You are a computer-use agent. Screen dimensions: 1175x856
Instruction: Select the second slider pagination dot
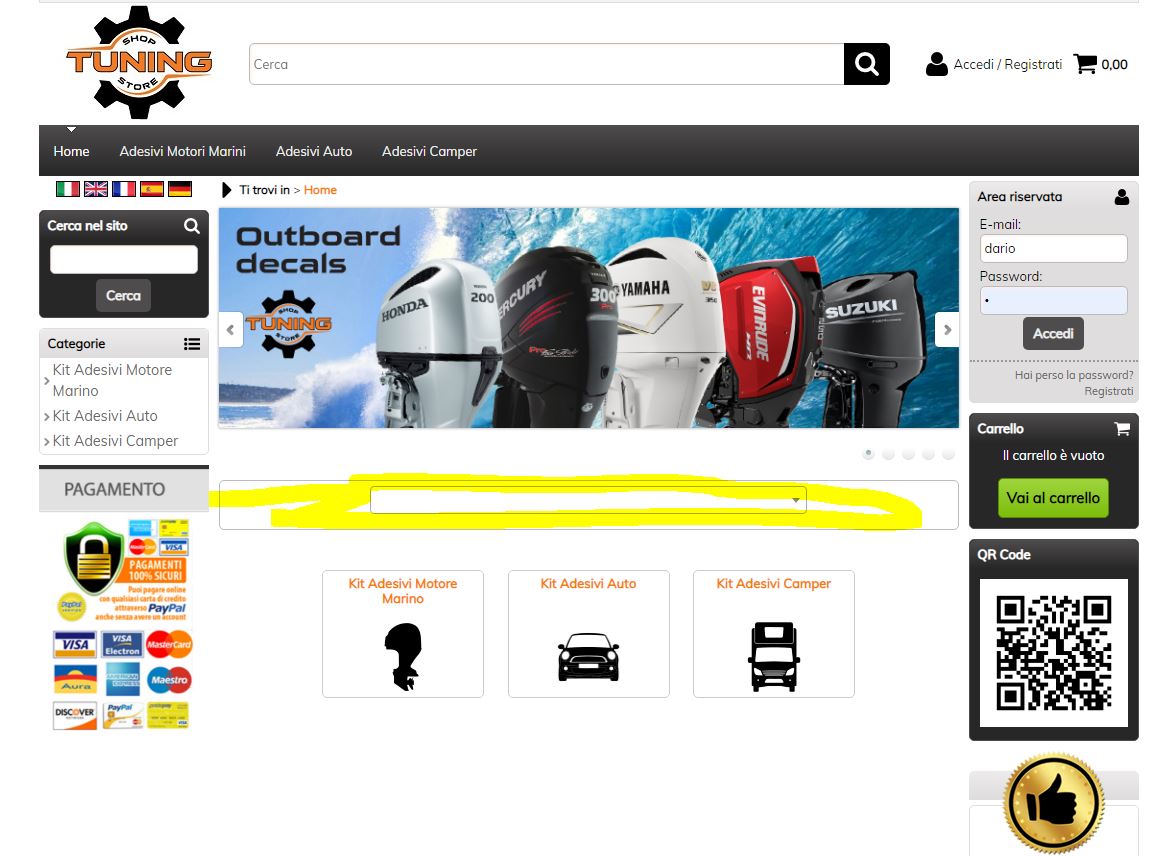pos(888,453)
